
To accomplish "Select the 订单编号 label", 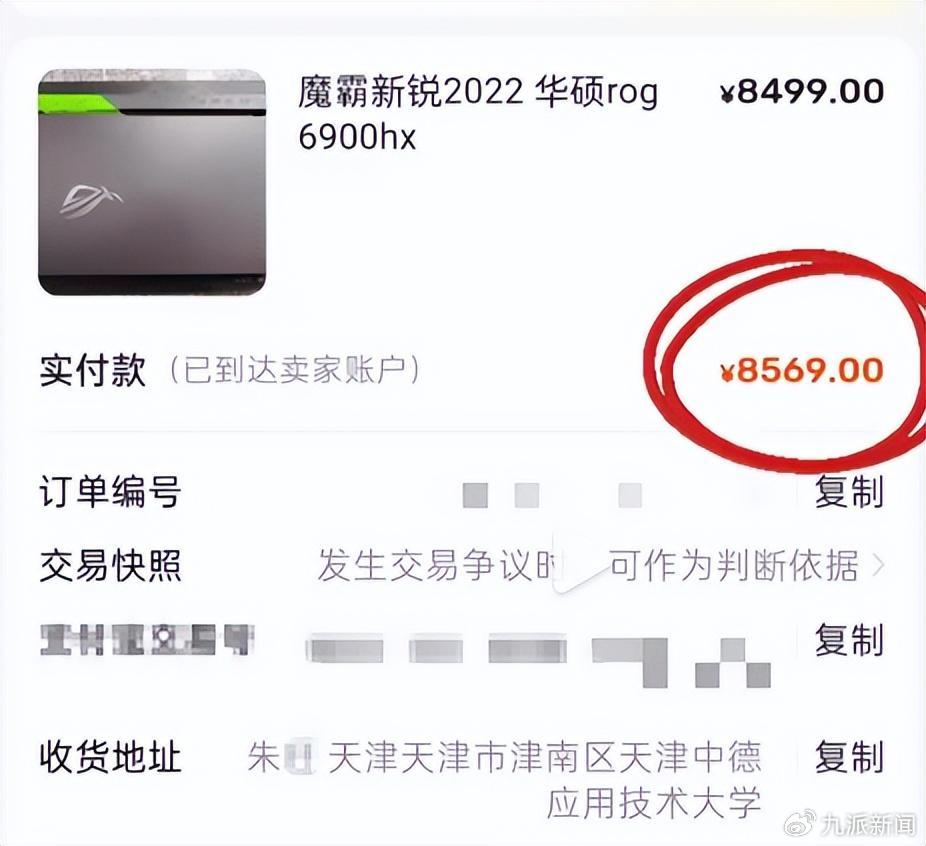I will tap(110, 491).
